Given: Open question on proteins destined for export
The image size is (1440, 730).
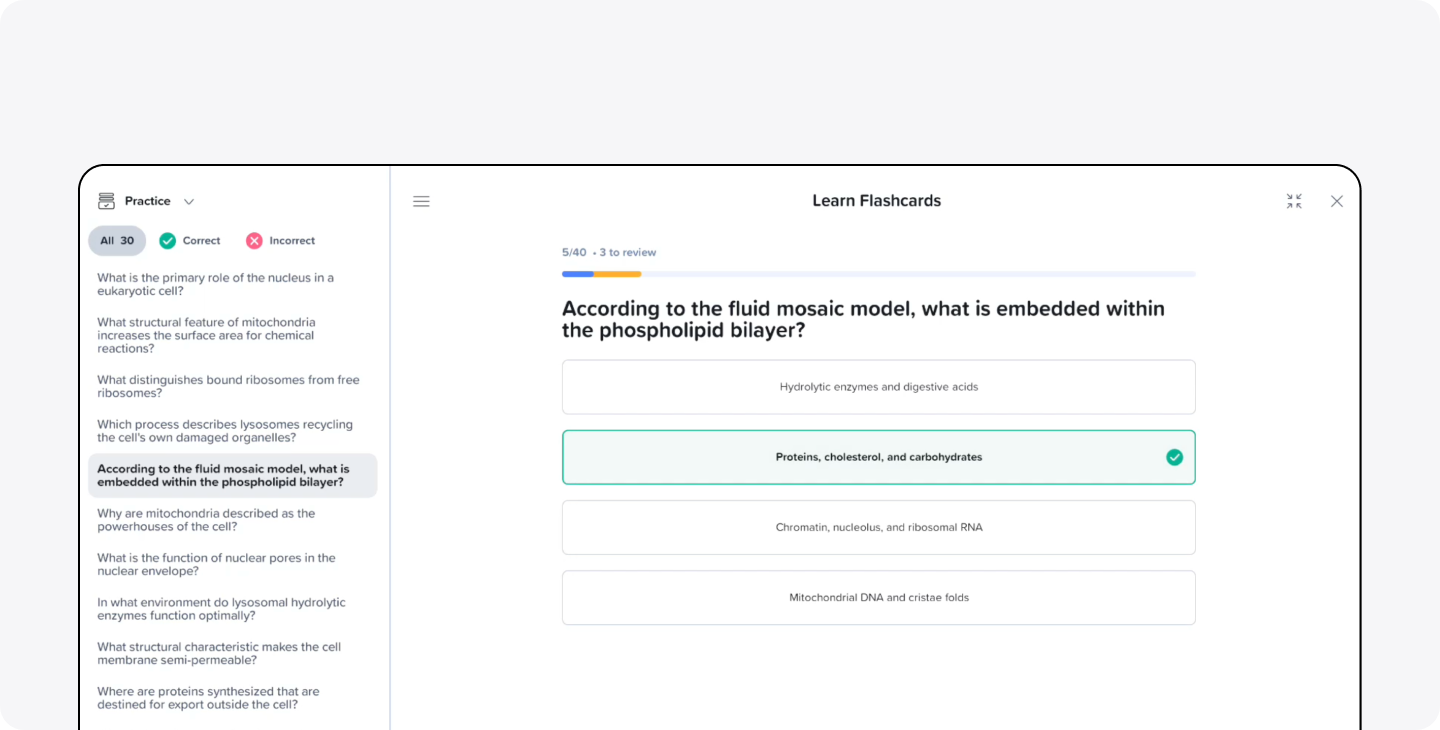Looking at the screenshot, I should 208,698.
